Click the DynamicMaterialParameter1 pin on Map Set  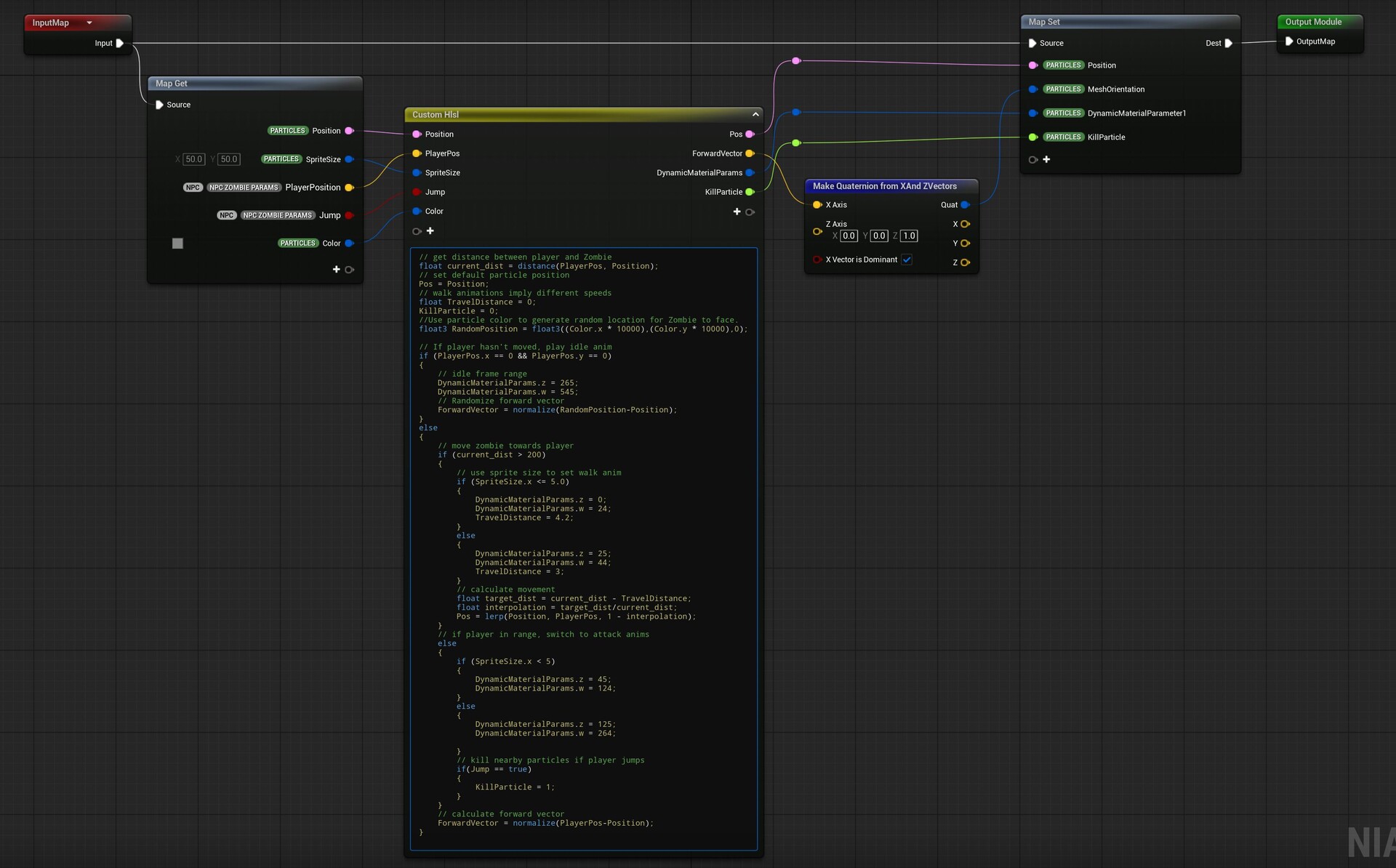point(1034,113)
